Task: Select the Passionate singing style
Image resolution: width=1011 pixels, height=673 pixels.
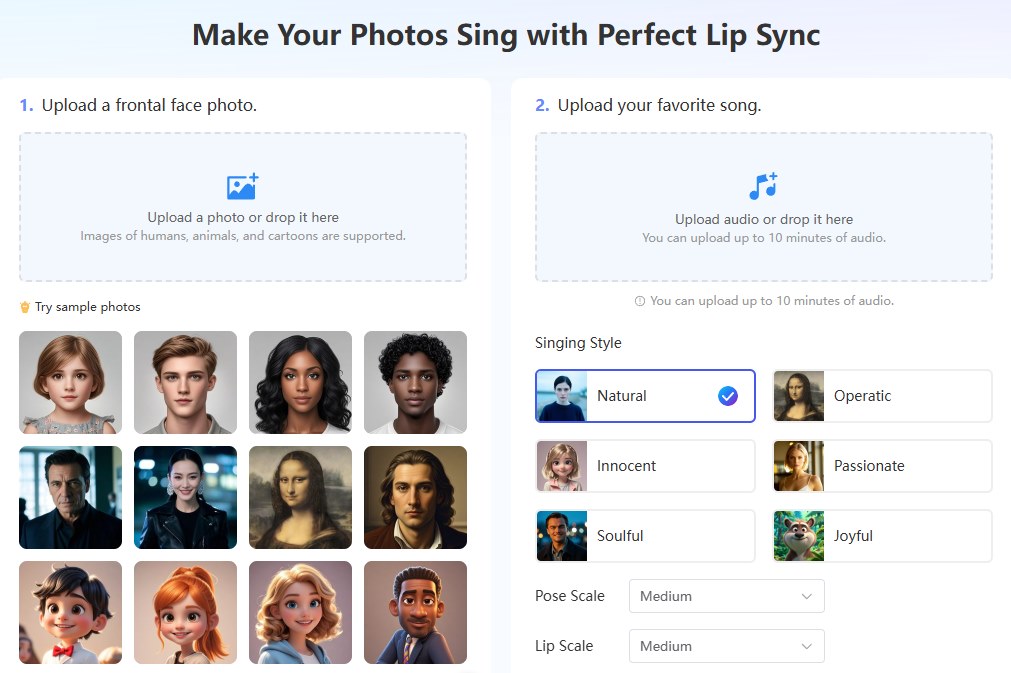Action: pos(882,466)
